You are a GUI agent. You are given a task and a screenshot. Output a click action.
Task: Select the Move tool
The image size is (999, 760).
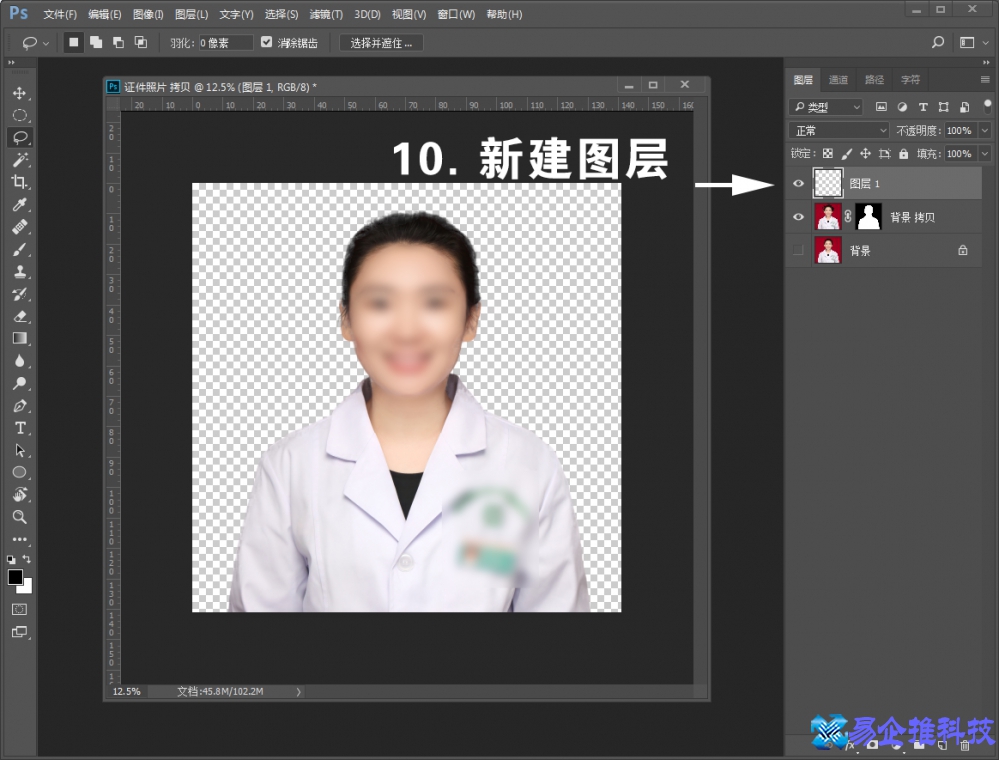point(20,92)
